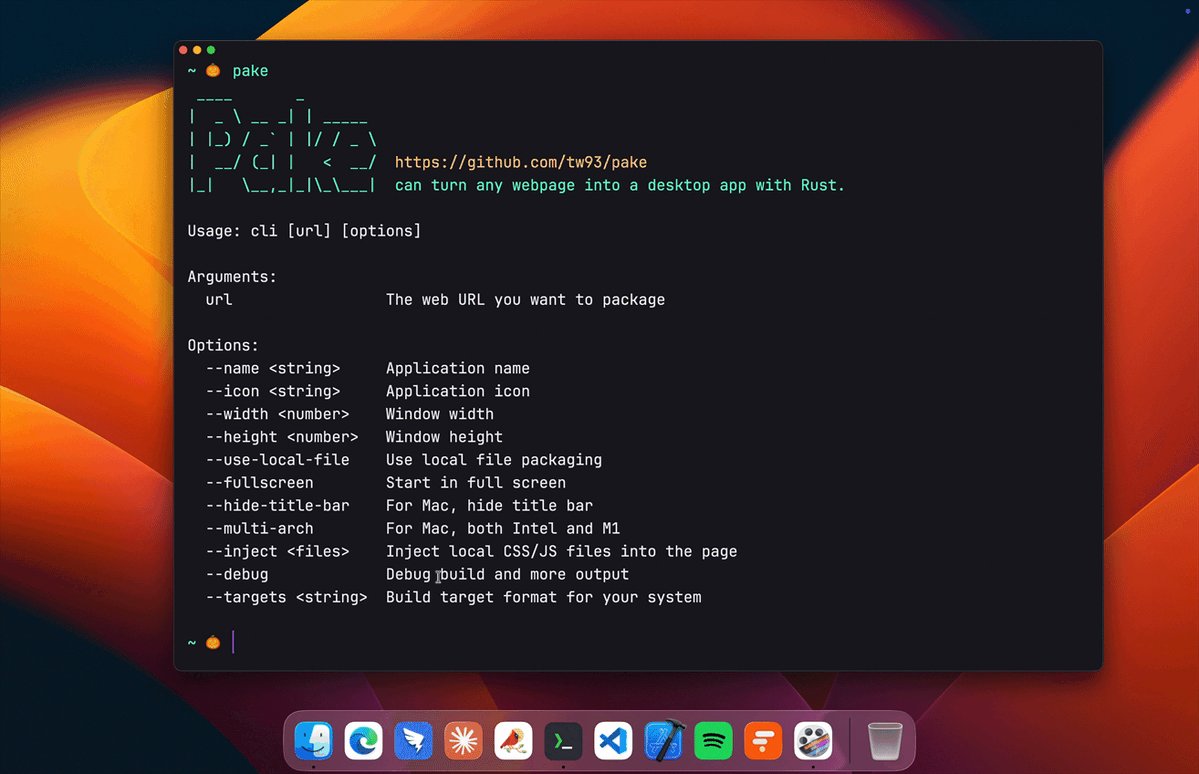Click the typed "pake" command on first line
1199x774 pixels.
(250, 71)
